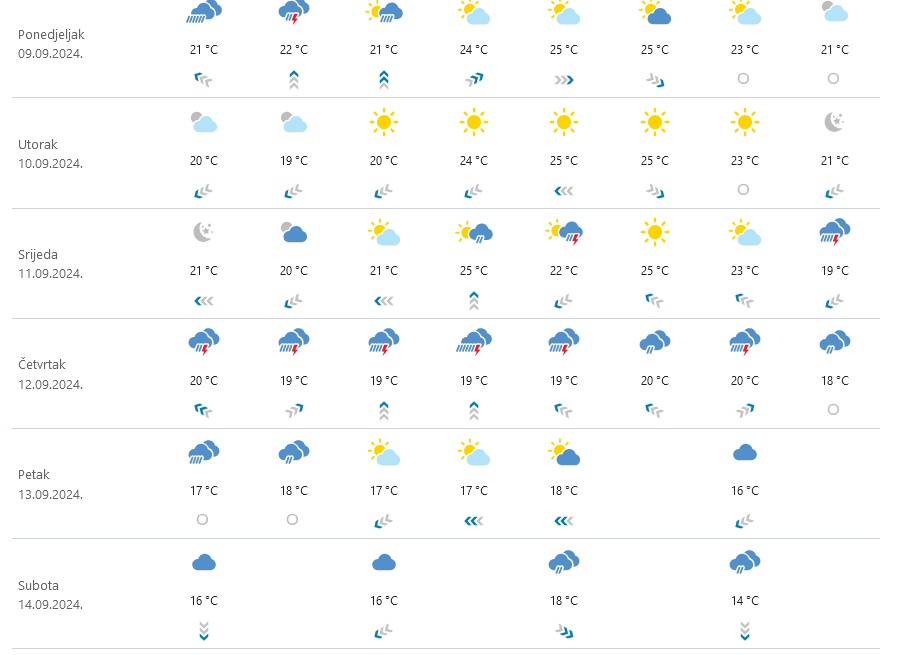
Task: Click the sun icon above 24 °C on Utorak
Action: click(x=474, y=122)
